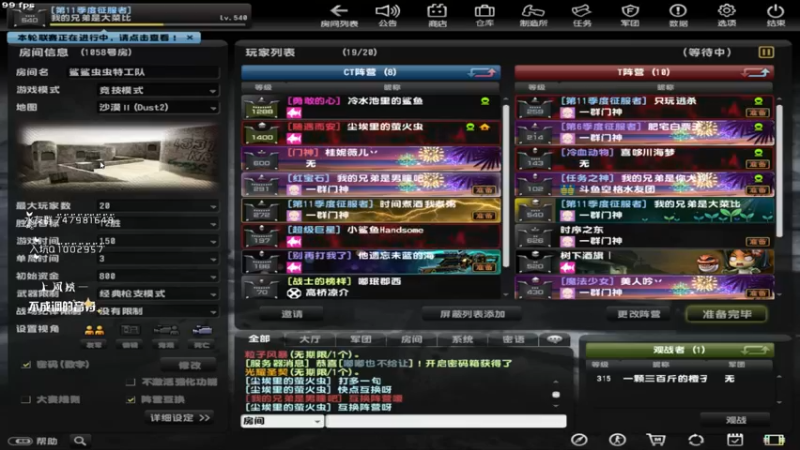
Task: Click the 修改 modify password button
Action: 189,365
